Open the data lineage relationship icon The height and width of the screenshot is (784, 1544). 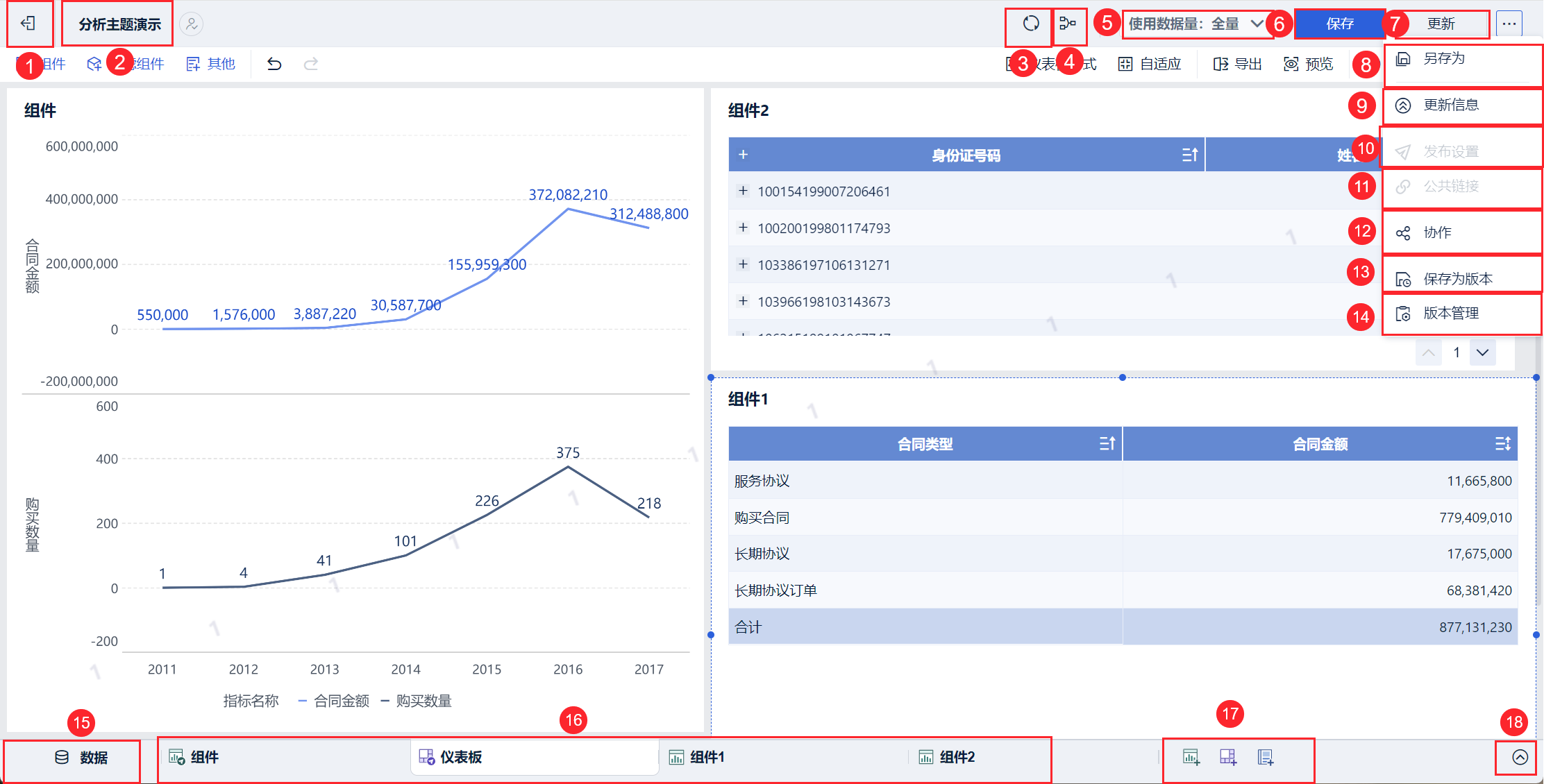(1068, 24)
